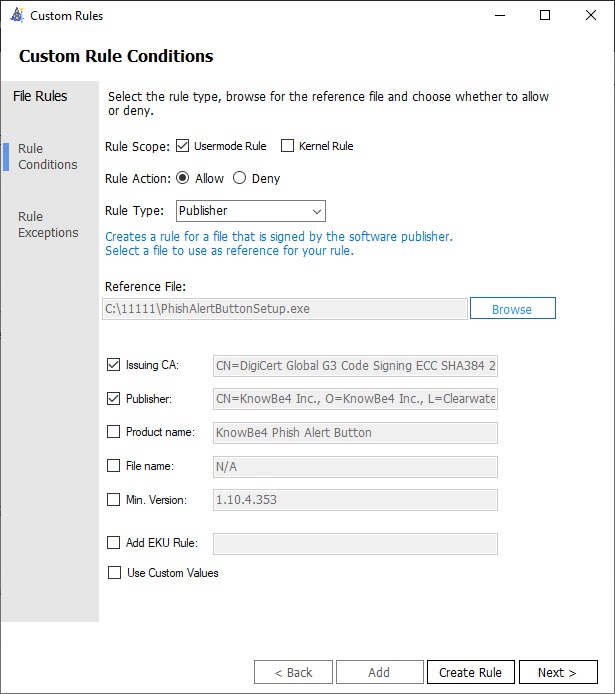Select the Allow rule action
The height and width of the screenshot is (694, 615).
click(183, 178)
